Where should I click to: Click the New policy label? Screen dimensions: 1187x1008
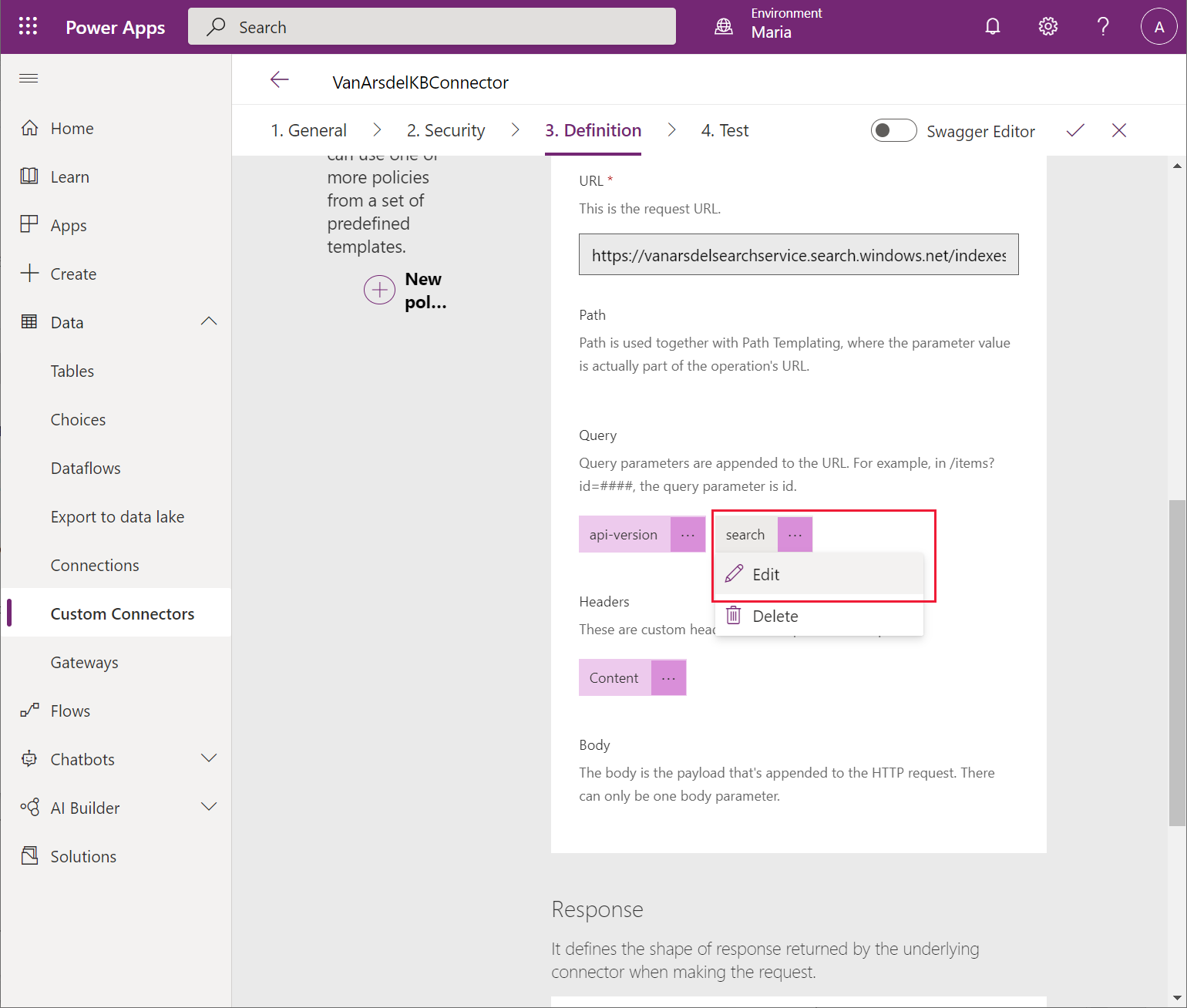(425, 291)
